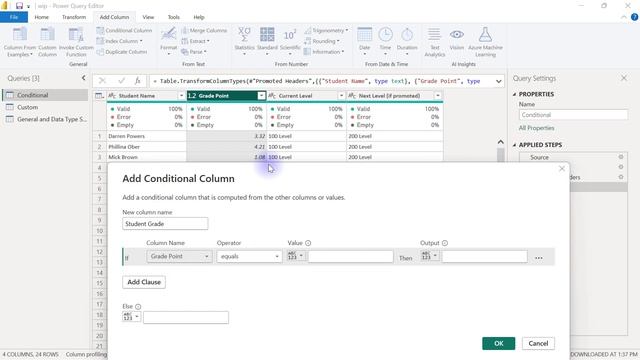Open Vision AI insight
The height and width of the screenshot is (360, 640).
[457, 40]
